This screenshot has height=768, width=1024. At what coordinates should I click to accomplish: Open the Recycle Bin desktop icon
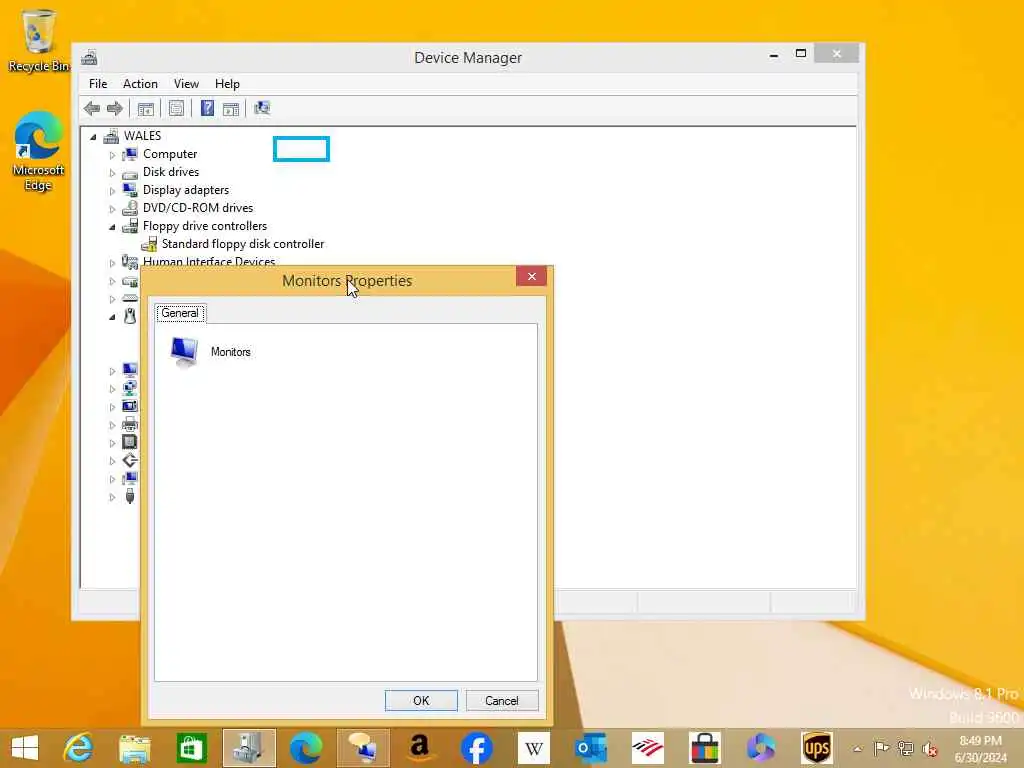(39, 40)
